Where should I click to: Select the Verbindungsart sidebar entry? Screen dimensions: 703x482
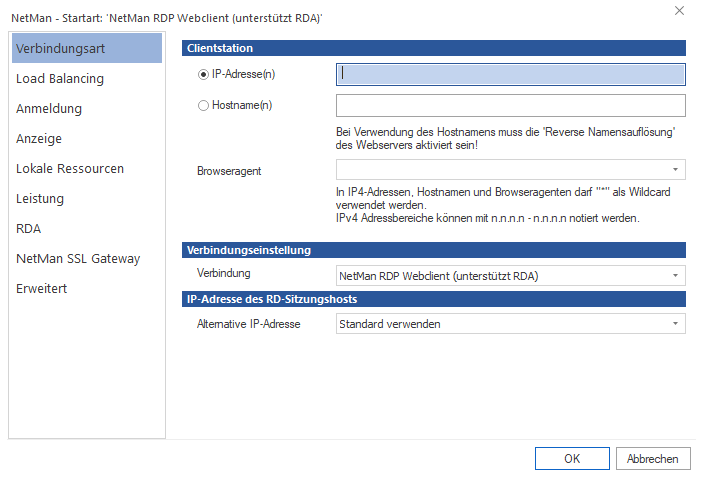61,49
